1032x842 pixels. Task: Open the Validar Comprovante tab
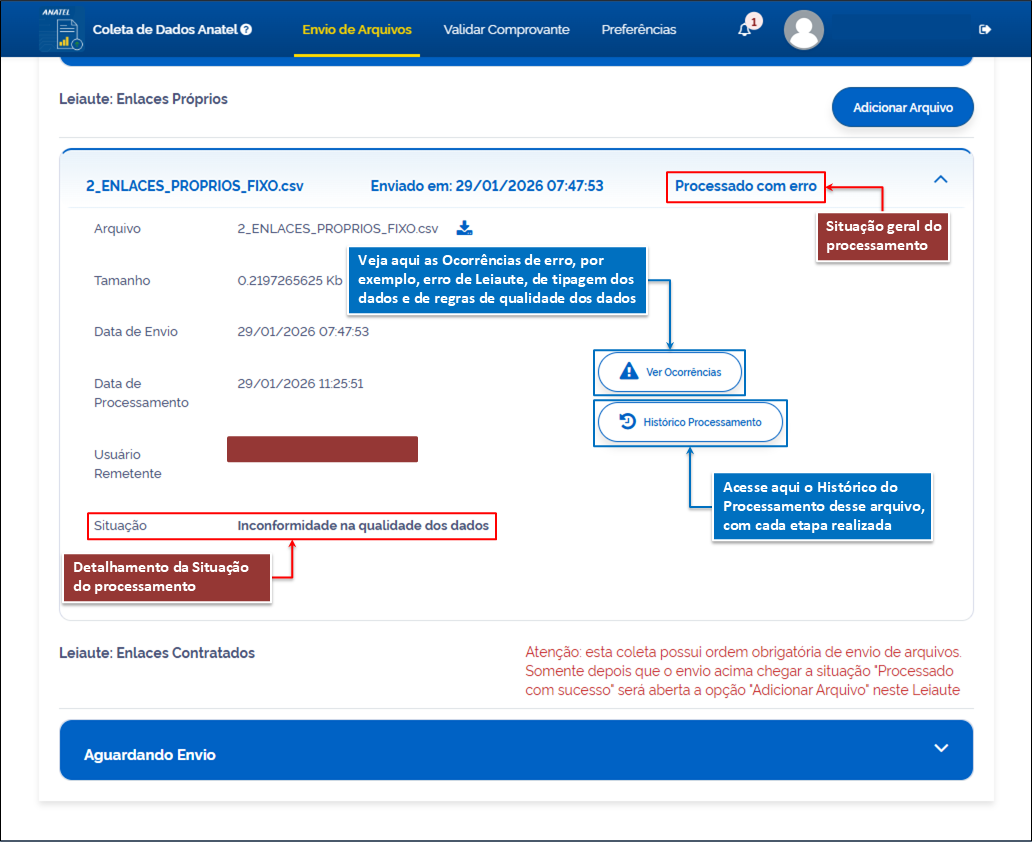(506, 30)
